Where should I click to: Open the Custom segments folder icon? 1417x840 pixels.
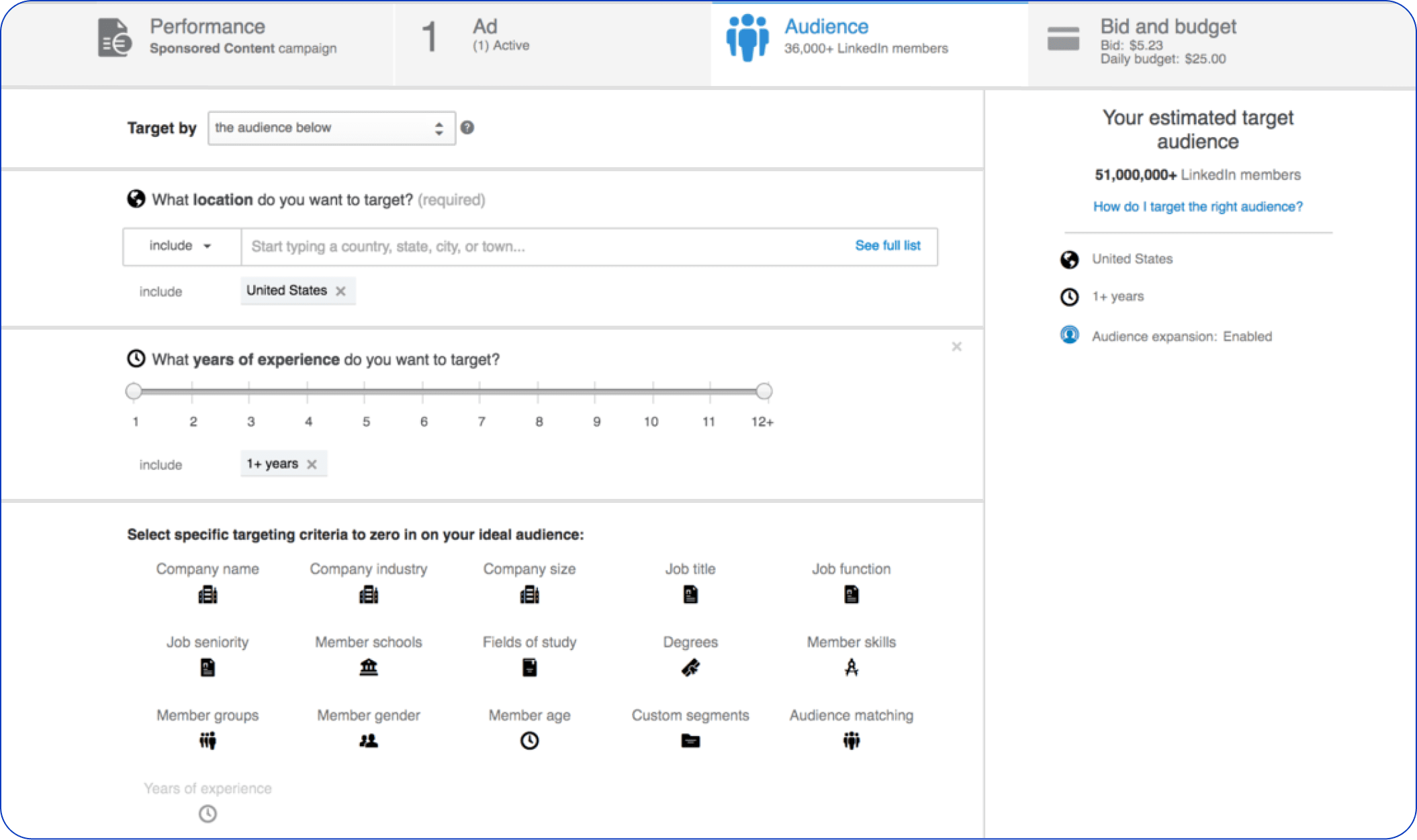pos(690,741)
